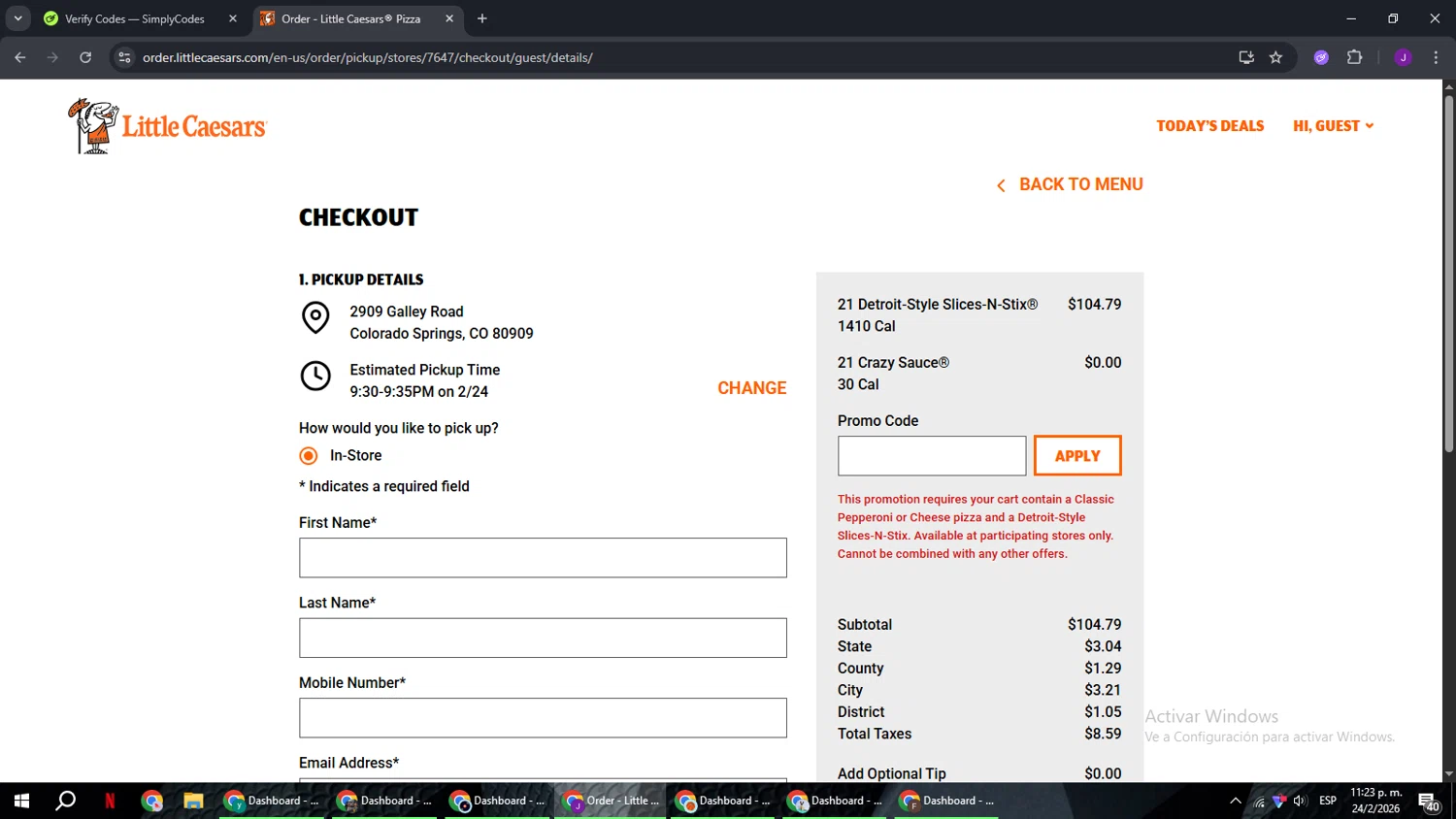
Task: Click CHANGE pickup time
Action: [x=752, y=388]
